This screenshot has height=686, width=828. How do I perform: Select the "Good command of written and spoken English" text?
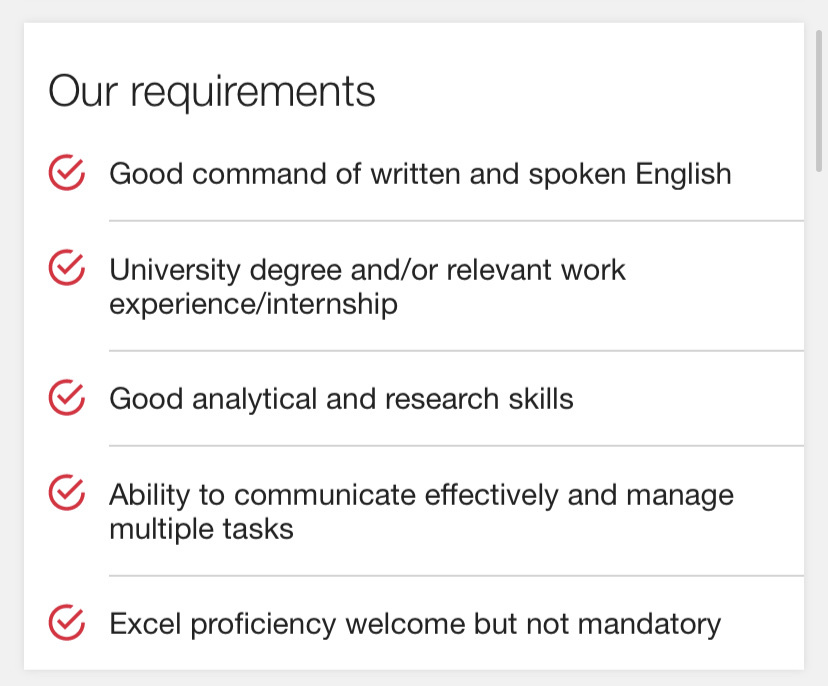[420, 174]
